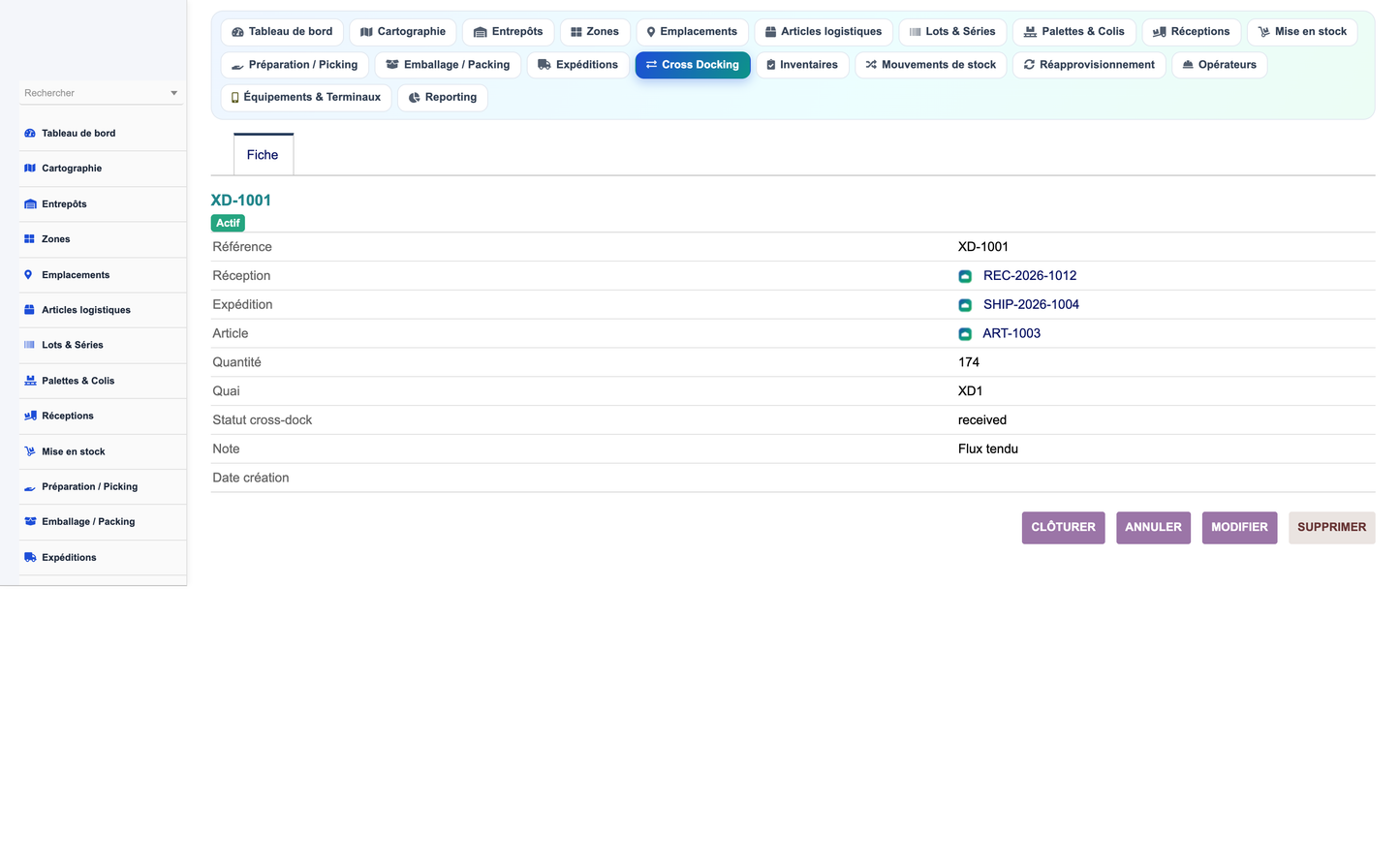Click the icon beside REC-2026-1012
Viewport: 1400px width, 866px height.
(x=965, y=276)
